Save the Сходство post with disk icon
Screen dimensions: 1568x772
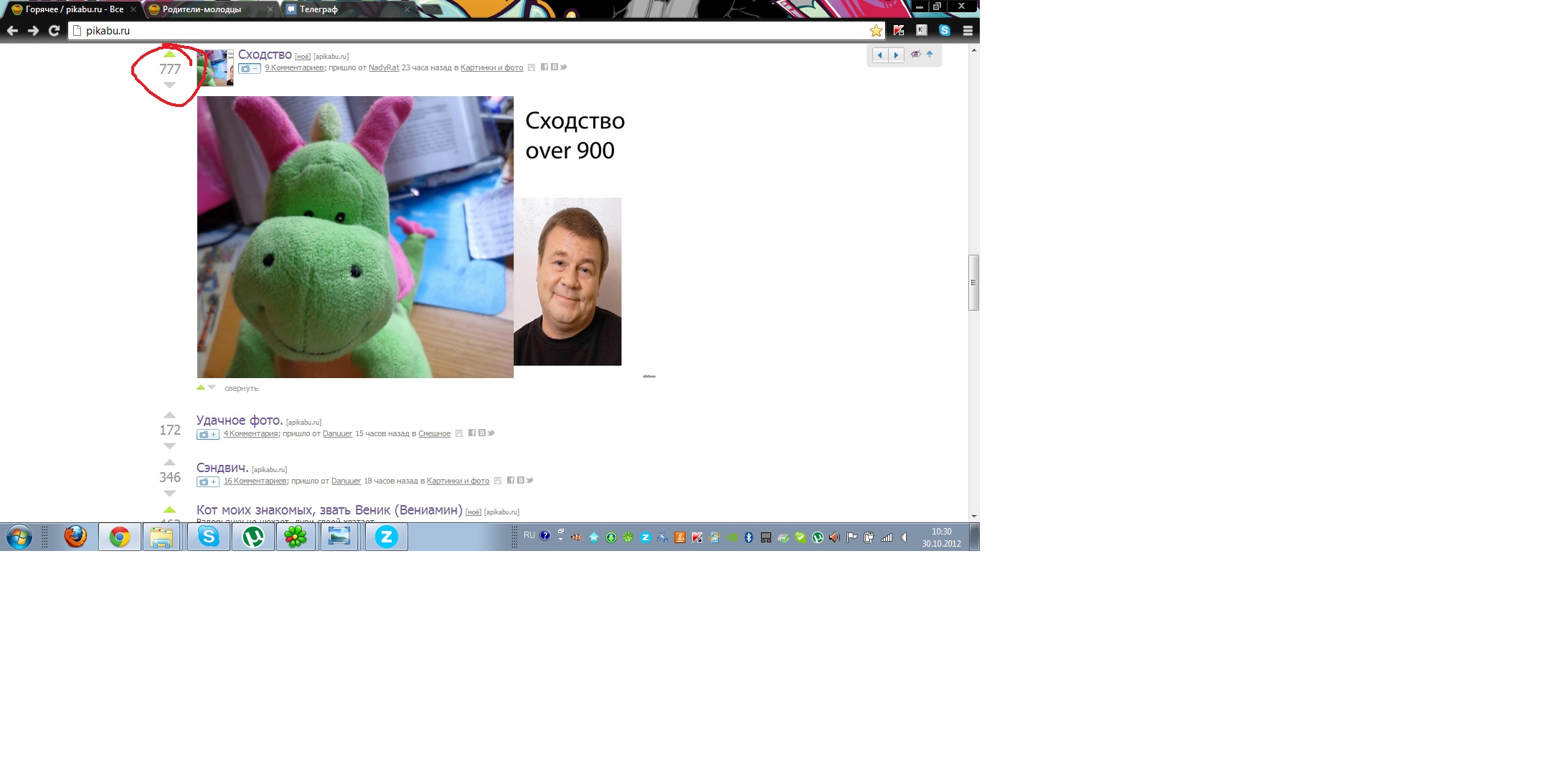point(532,67)
